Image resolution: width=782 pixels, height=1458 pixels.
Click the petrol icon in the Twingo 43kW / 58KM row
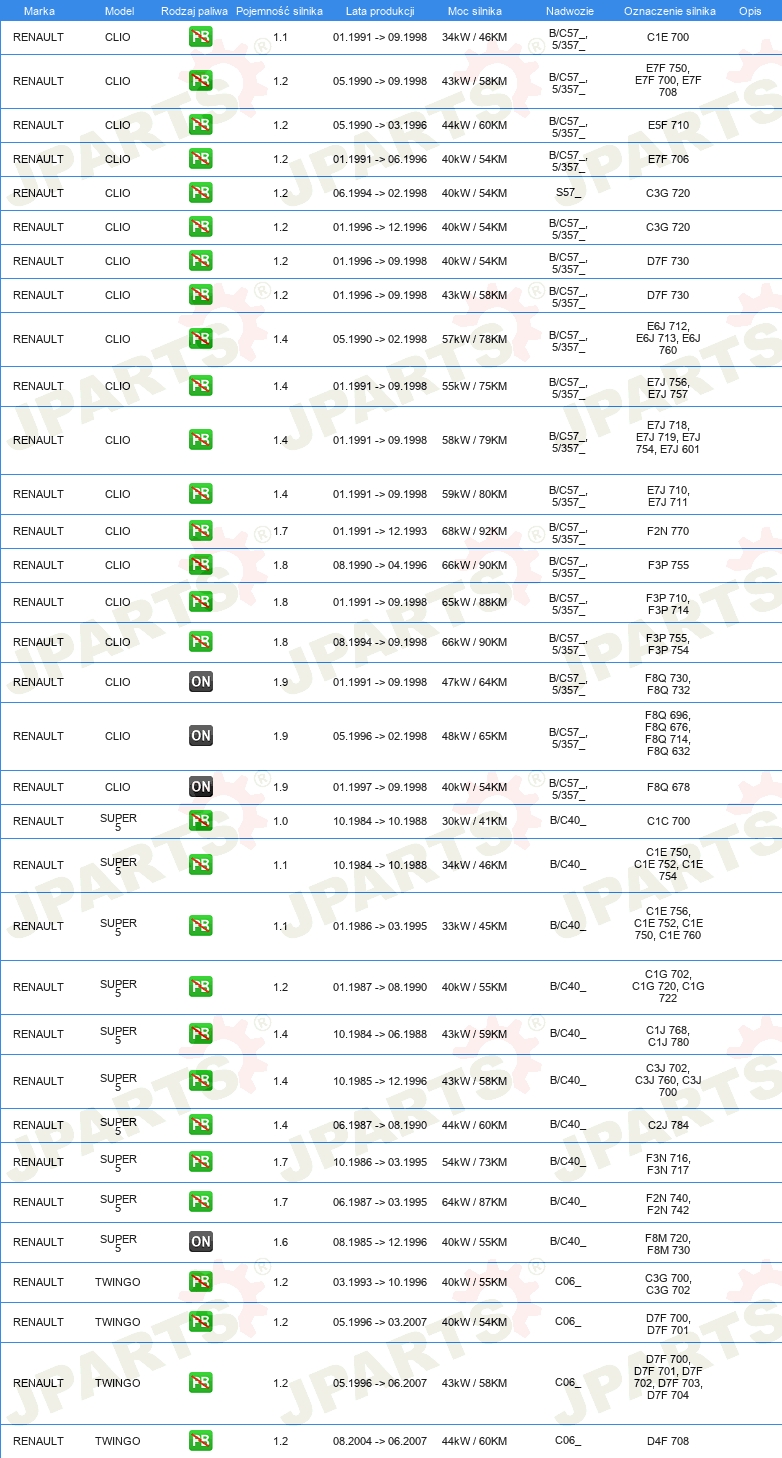[x=201, y=1383]
